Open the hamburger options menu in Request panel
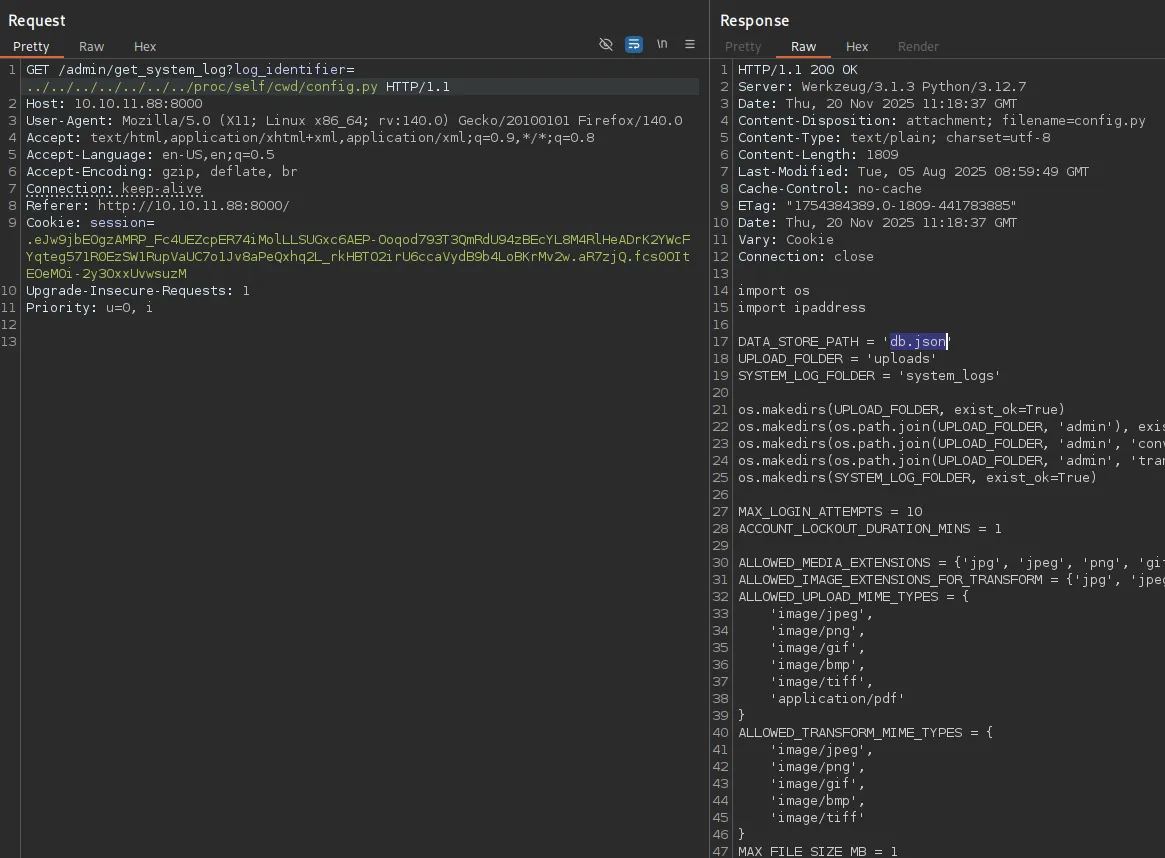Viewport: 1165px width, 858px height. 690,45
